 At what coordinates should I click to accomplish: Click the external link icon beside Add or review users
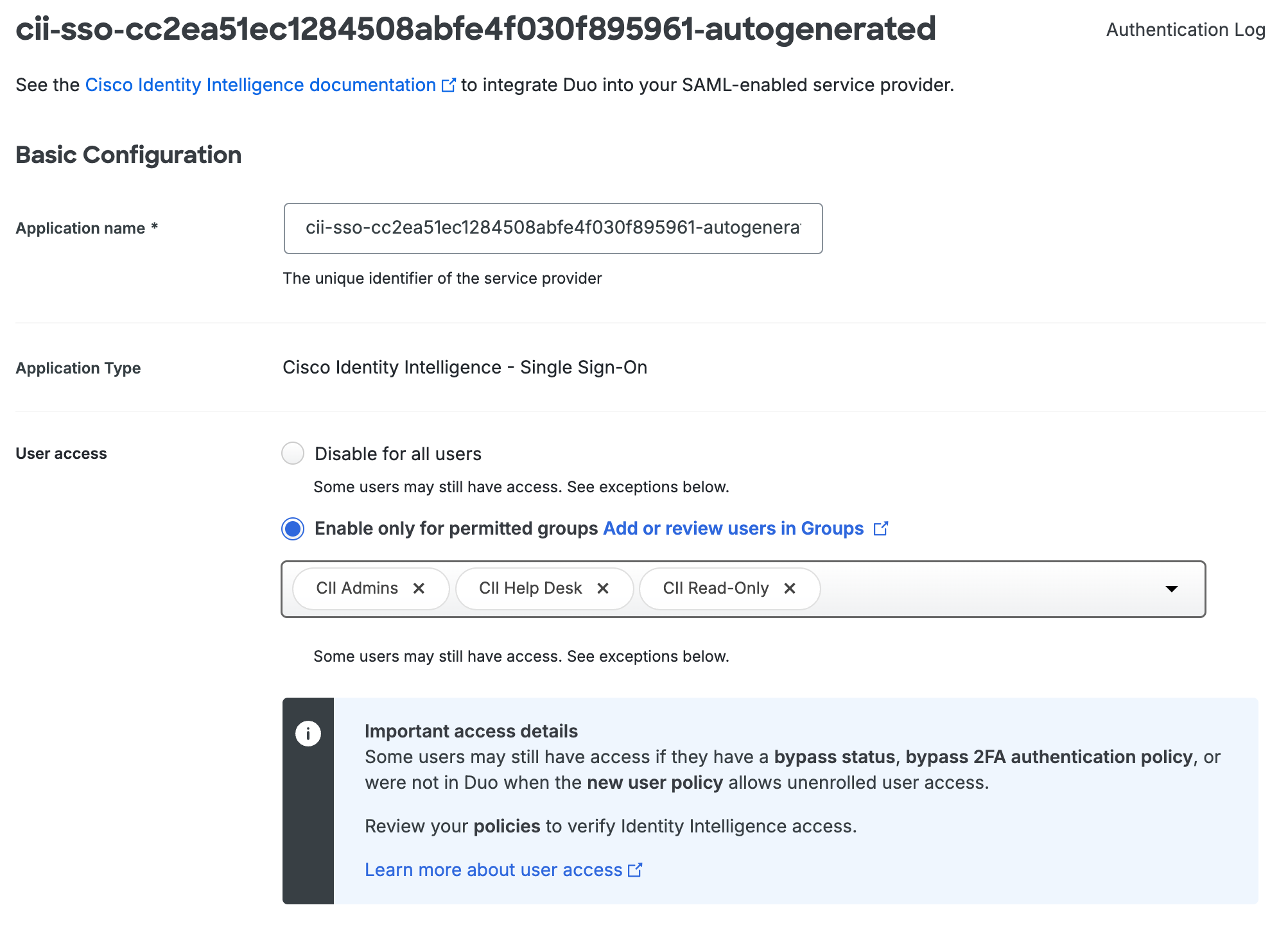coord(882,528)
